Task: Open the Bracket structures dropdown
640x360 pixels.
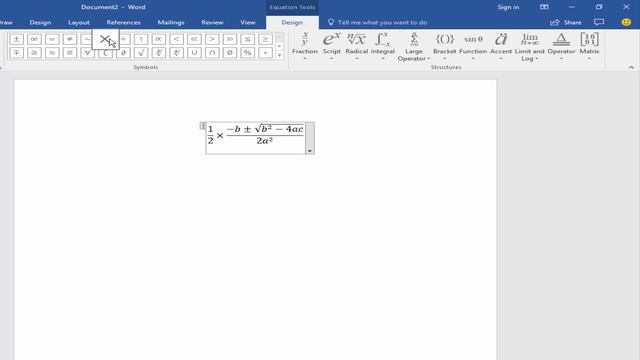Action: 444,47
